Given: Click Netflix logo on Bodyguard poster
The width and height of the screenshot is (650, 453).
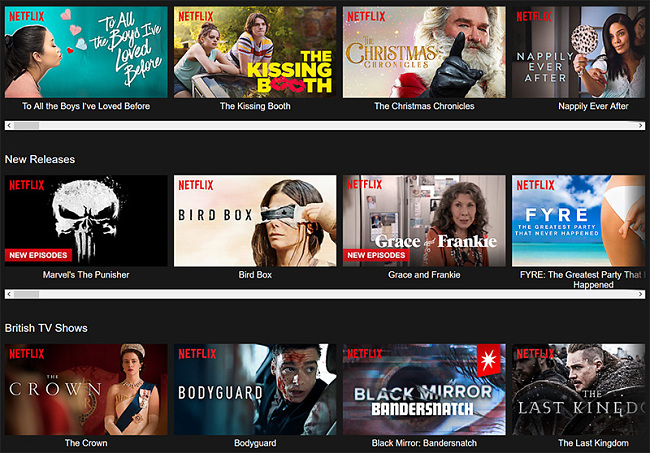Looking at the screenshot, I should pyautogui.click(x=197, y=354).
